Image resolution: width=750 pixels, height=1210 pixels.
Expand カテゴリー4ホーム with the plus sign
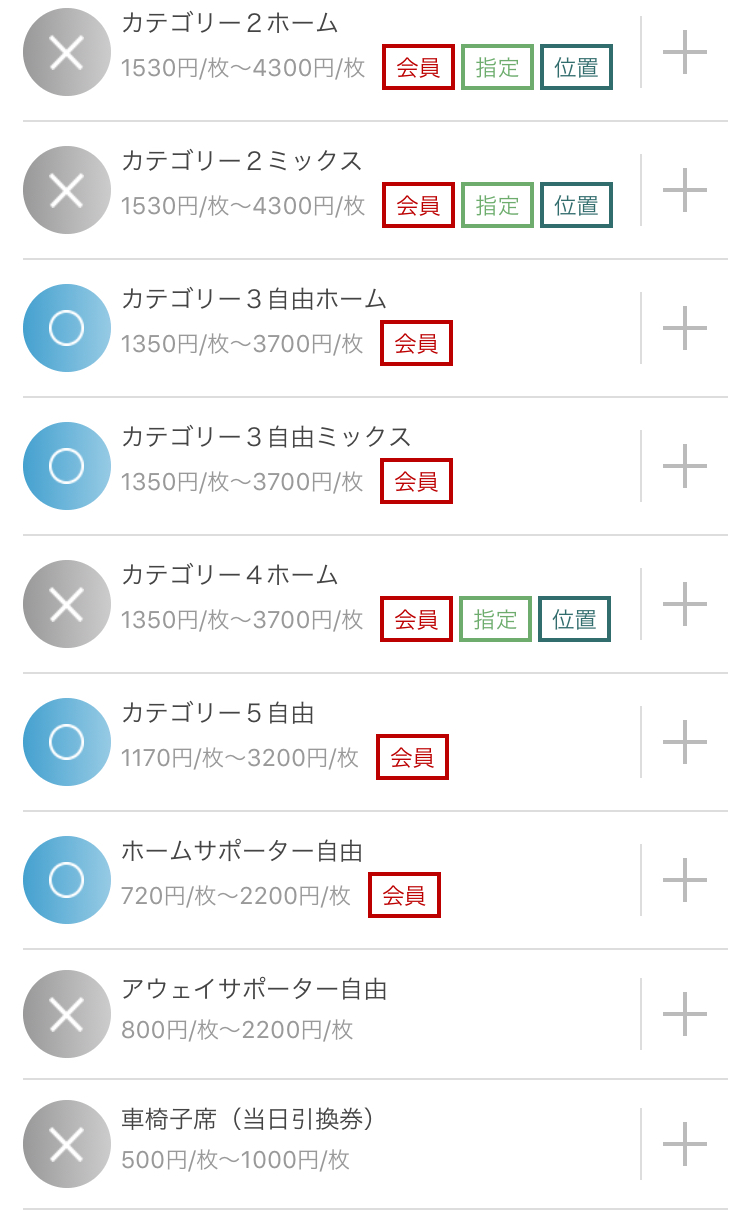(685, 604)
